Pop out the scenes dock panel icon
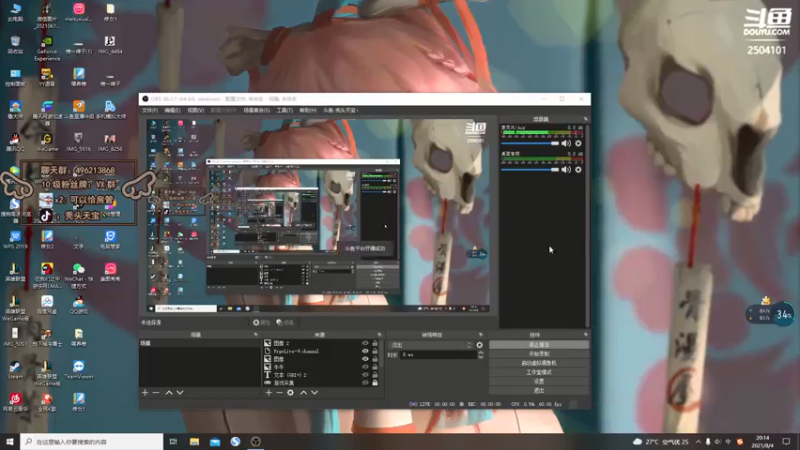This screenshot has height=450, width=800. [256, 335]
